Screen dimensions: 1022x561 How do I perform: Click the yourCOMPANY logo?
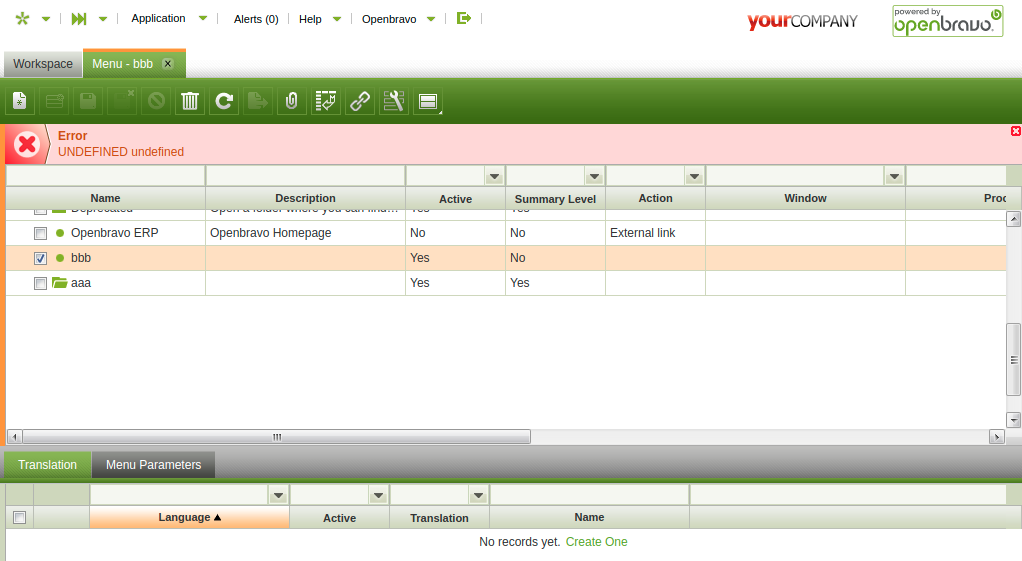[802, 21]
